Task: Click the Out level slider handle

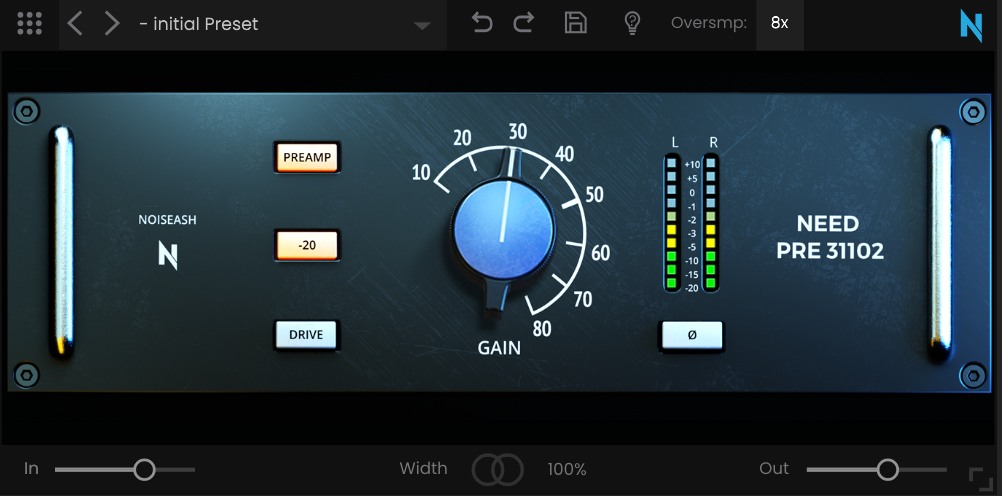Action: click(887, 469)
